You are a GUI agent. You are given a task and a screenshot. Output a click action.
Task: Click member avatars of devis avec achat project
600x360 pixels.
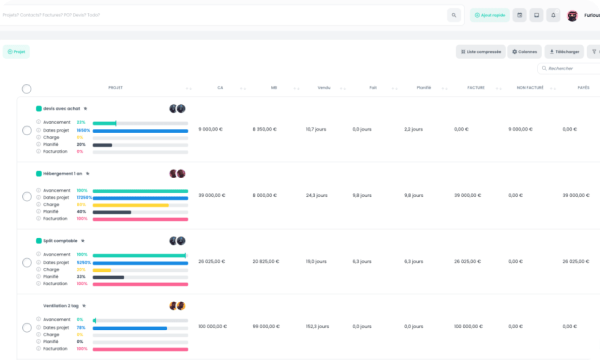pos(177,109)
